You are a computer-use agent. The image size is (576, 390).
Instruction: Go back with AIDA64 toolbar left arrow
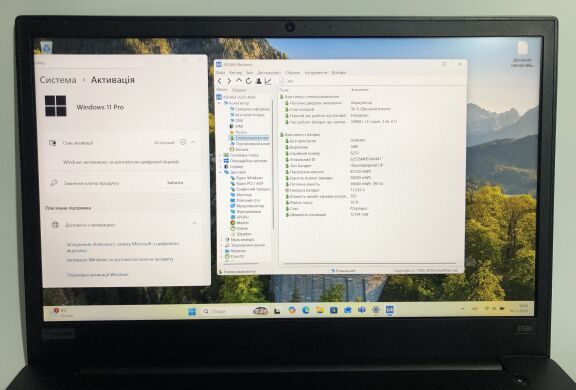click(x=220, y=81)
